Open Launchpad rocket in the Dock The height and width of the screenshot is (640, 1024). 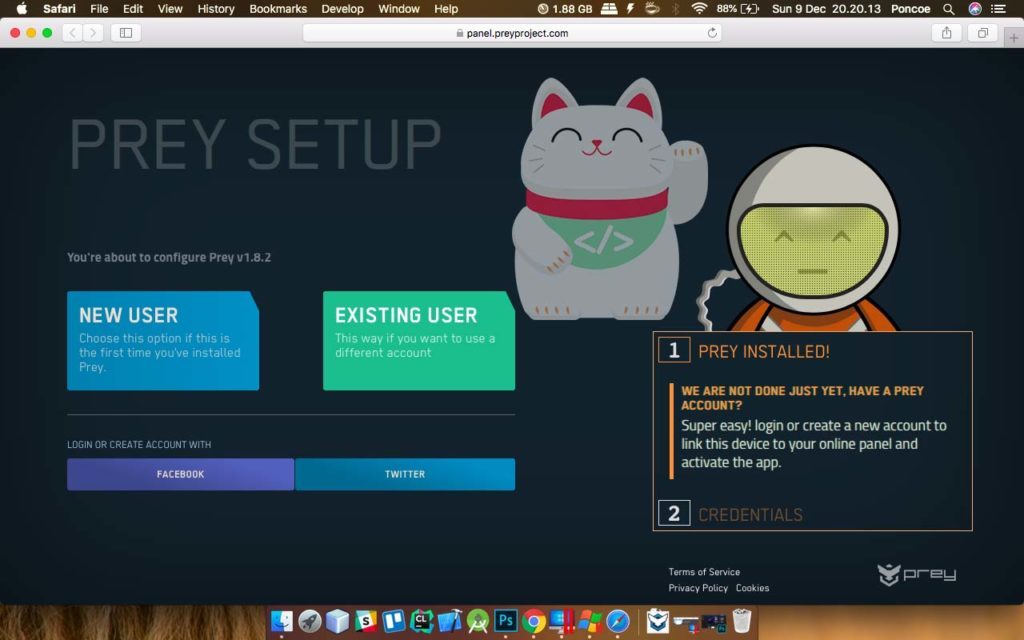click(310, 621)
